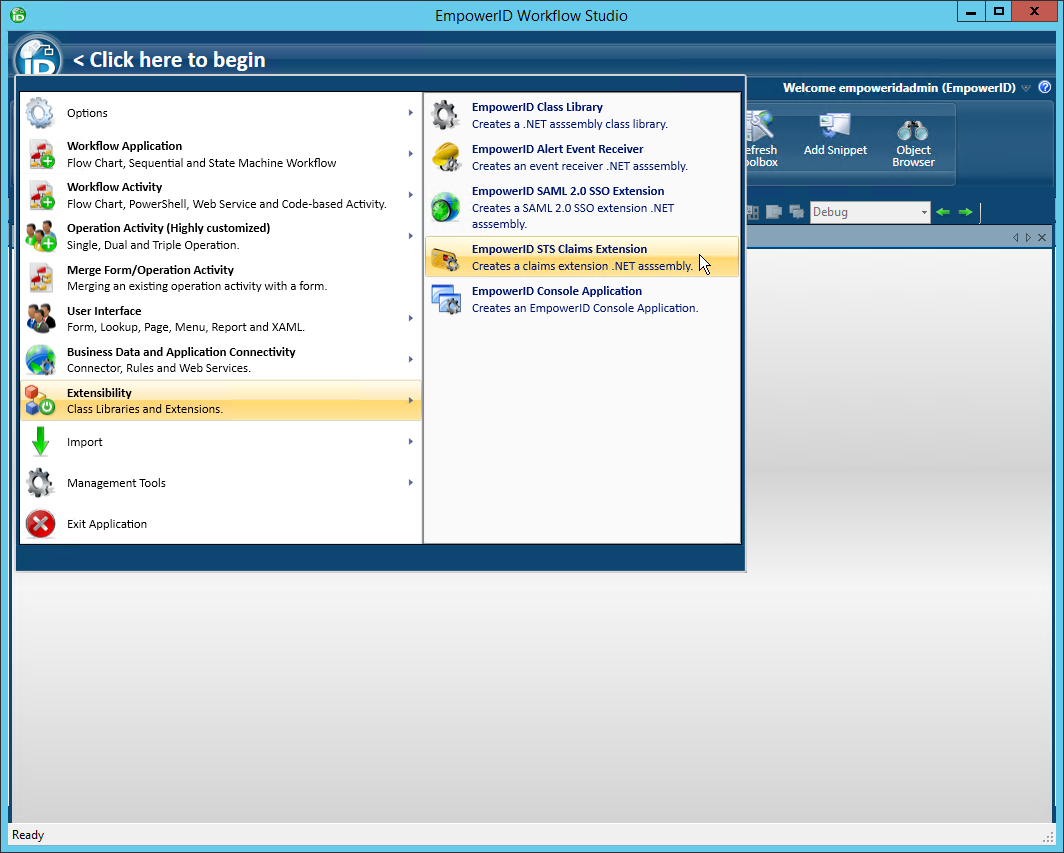The width and height of the screenshot is (1064, 853).
Task: Expand the Workflow Application submenu
Action: coord(410,154)
